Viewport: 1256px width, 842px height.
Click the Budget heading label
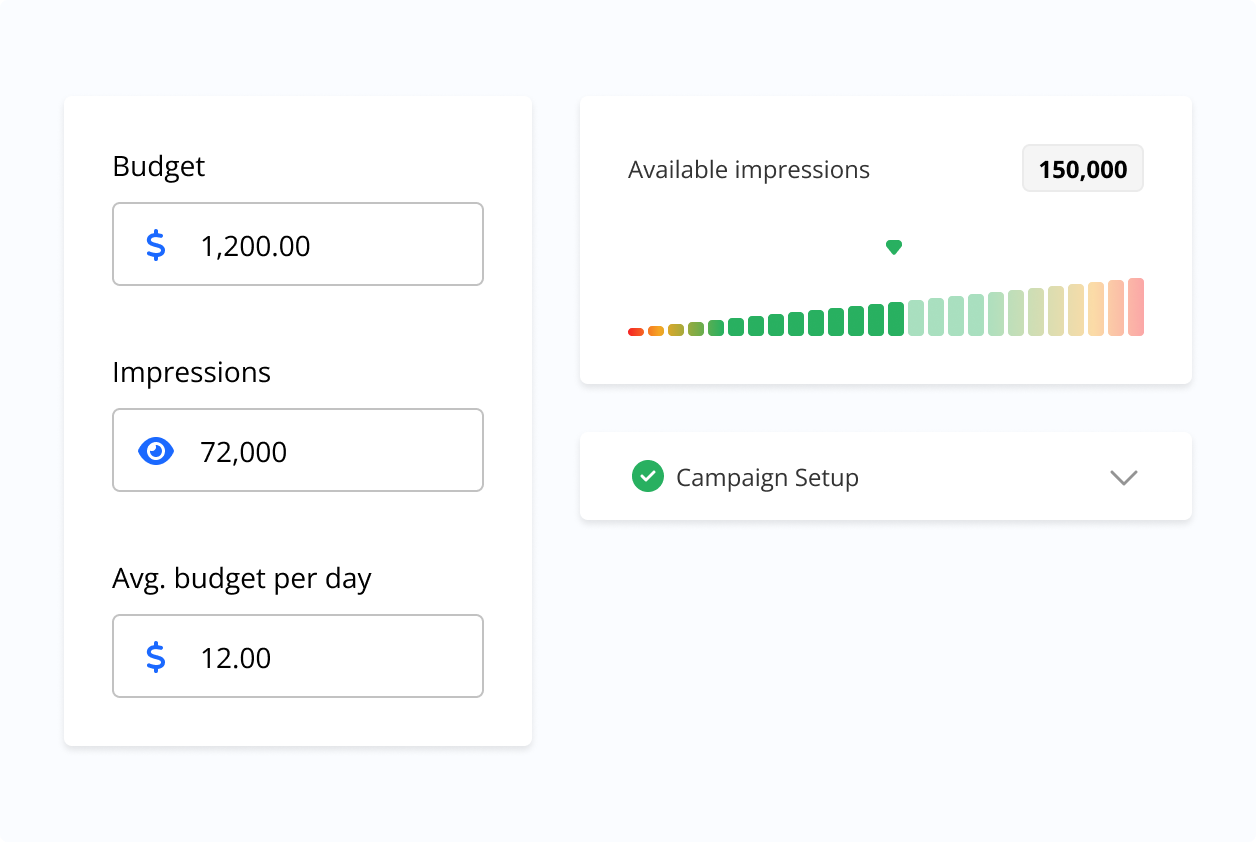(158, 166)
